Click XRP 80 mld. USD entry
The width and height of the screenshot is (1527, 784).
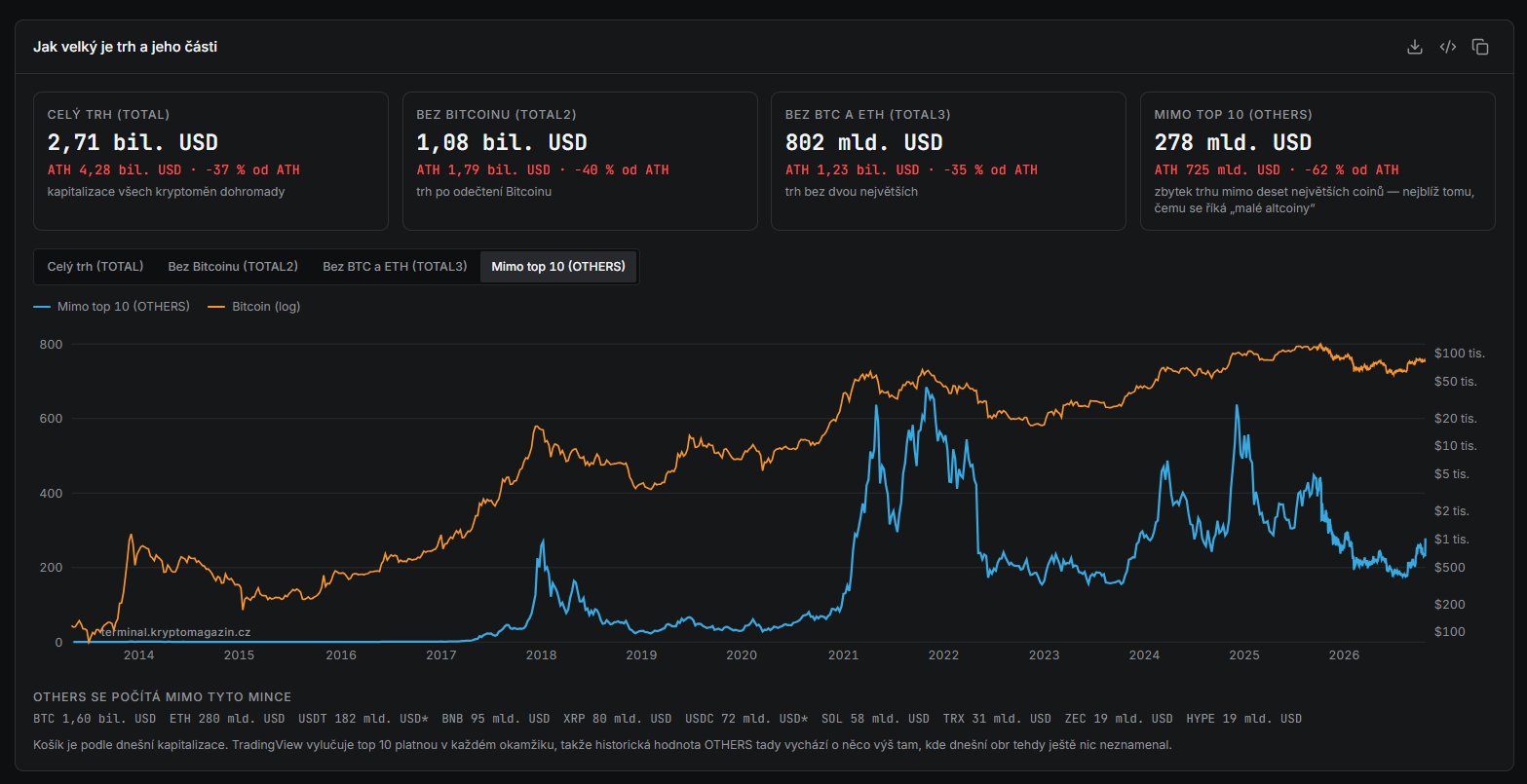pos(618,719)
